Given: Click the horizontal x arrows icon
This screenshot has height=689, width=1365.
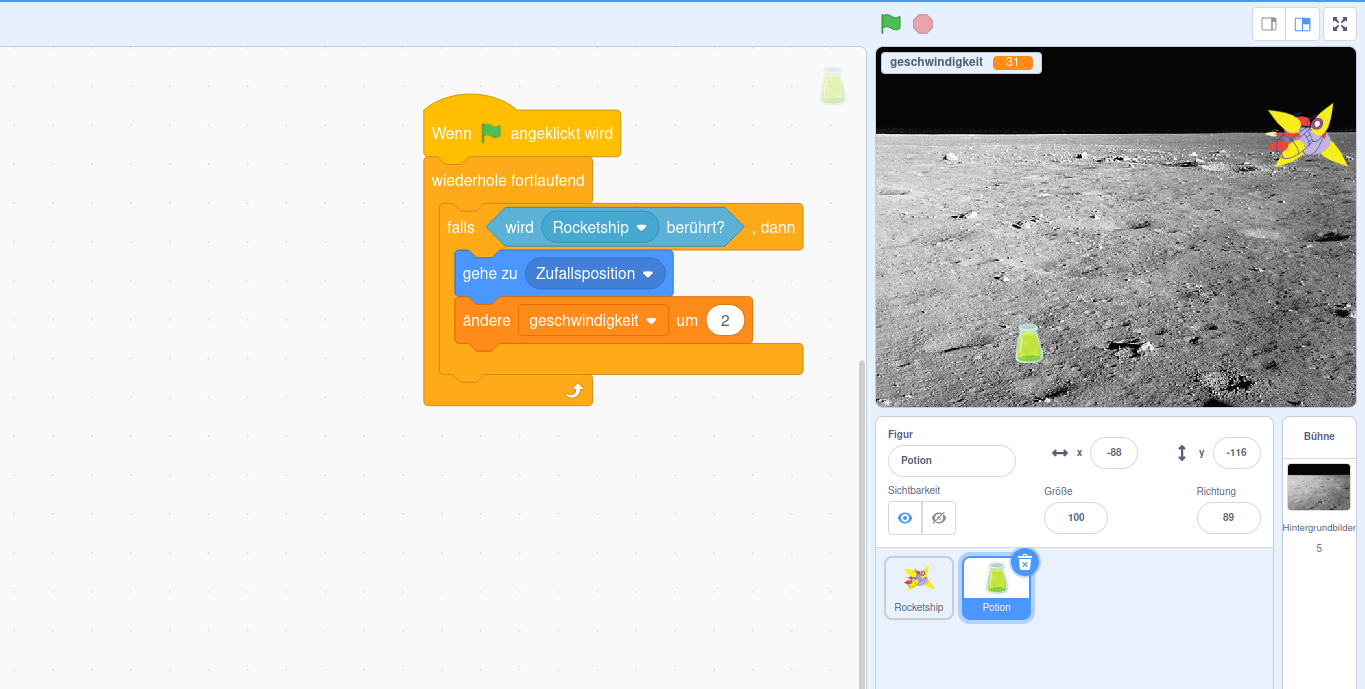Looking at the screenshot, I should tap(1060, 453).
